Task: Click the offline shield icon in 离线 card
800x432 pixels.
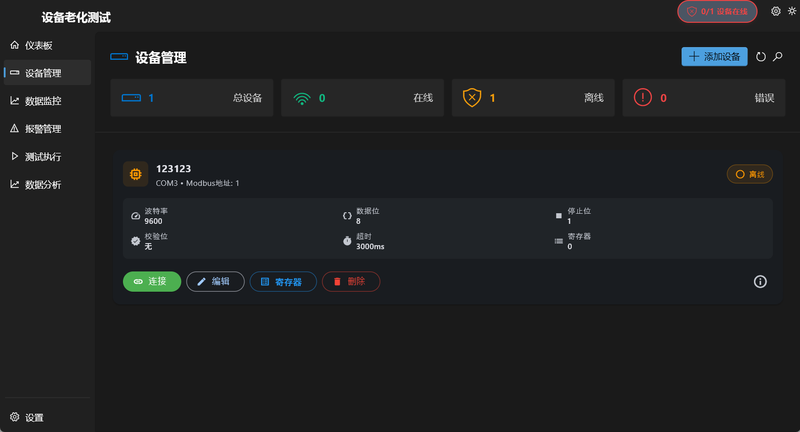Action: pyautogui.click(x=473, y=98)
